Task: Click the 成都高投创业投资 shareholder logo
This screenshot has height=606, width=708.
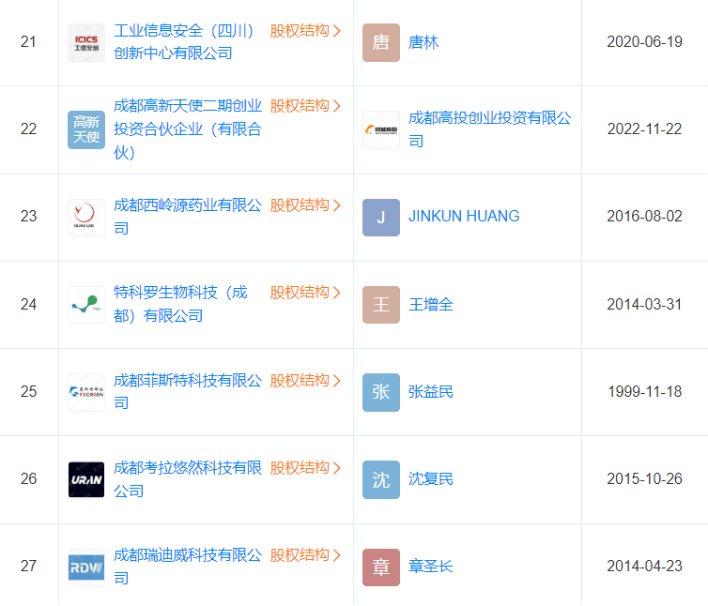Action: (x=381, y=130)
